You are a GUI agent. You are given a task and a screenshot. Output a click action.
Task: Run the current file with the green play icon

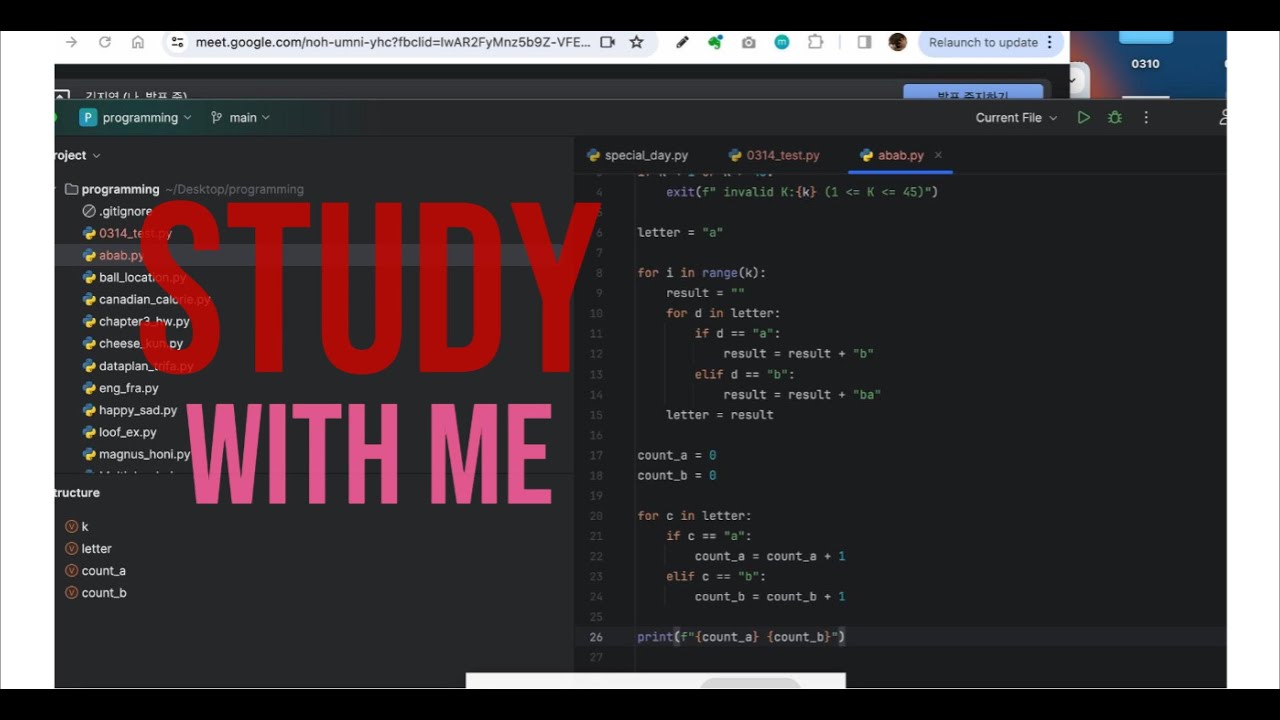tap(1083, 117)
